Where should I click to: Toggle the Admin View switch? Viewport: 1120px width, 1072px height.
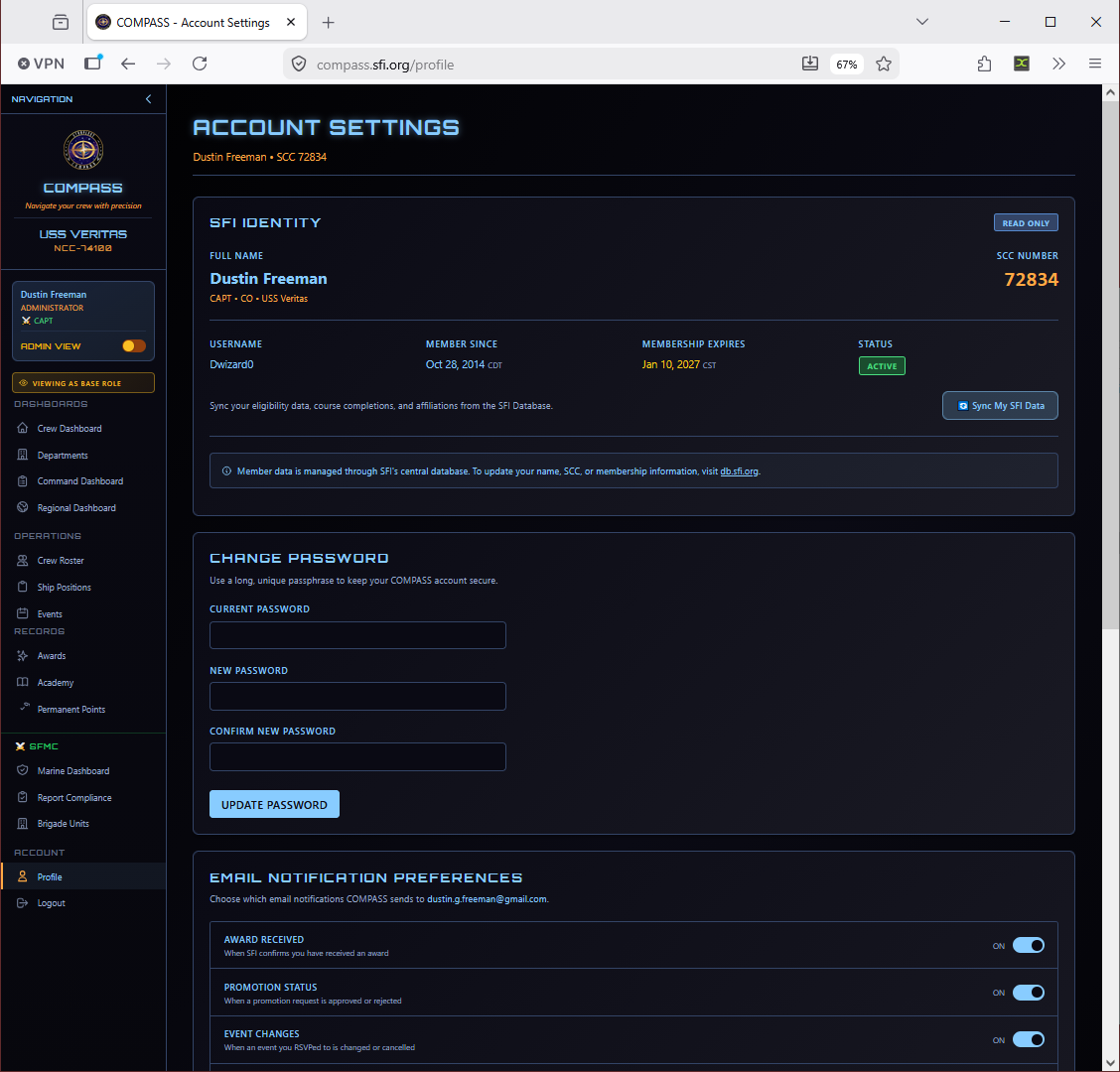click(x=134, y=346)
